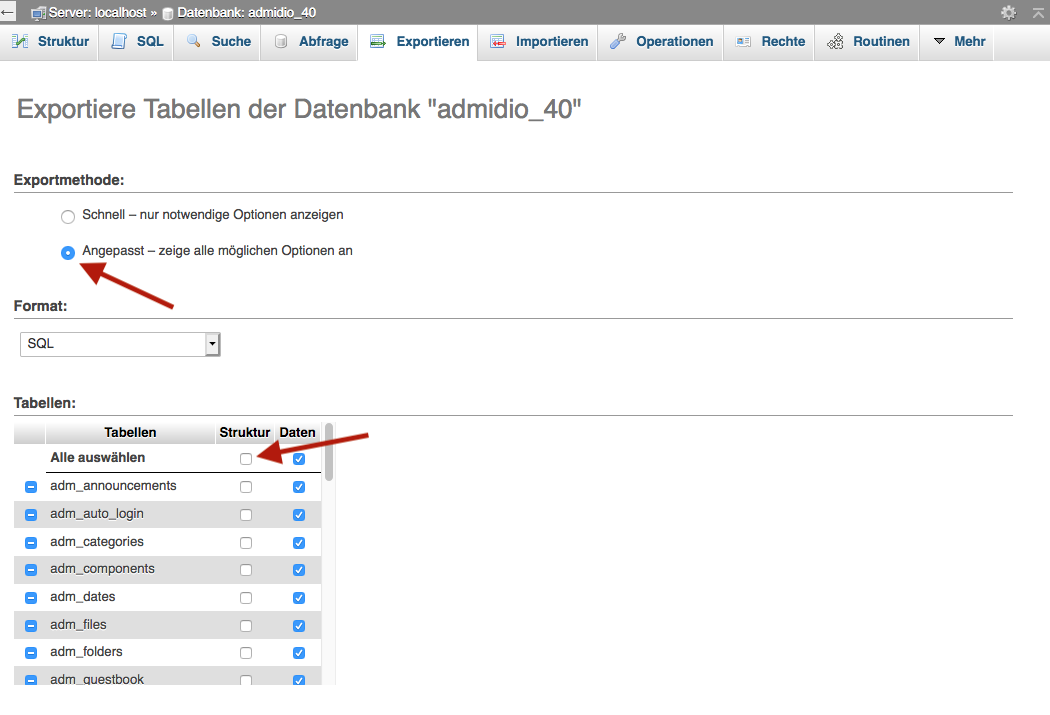Enable Struktur checkbox for Alle auswählen

point(246,459)
